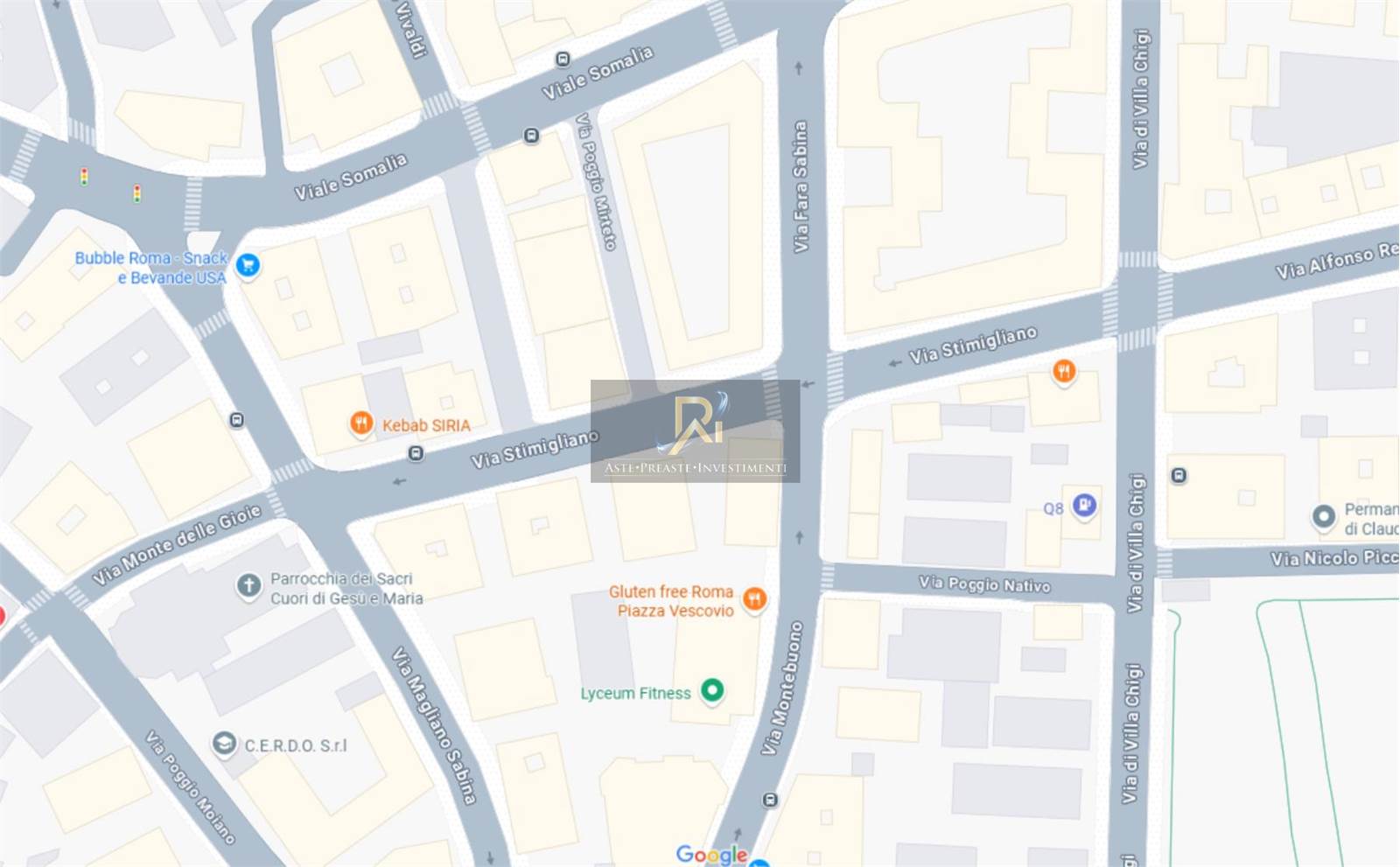Click the Bubble Roma shopping cart pin

coord(248,264)
